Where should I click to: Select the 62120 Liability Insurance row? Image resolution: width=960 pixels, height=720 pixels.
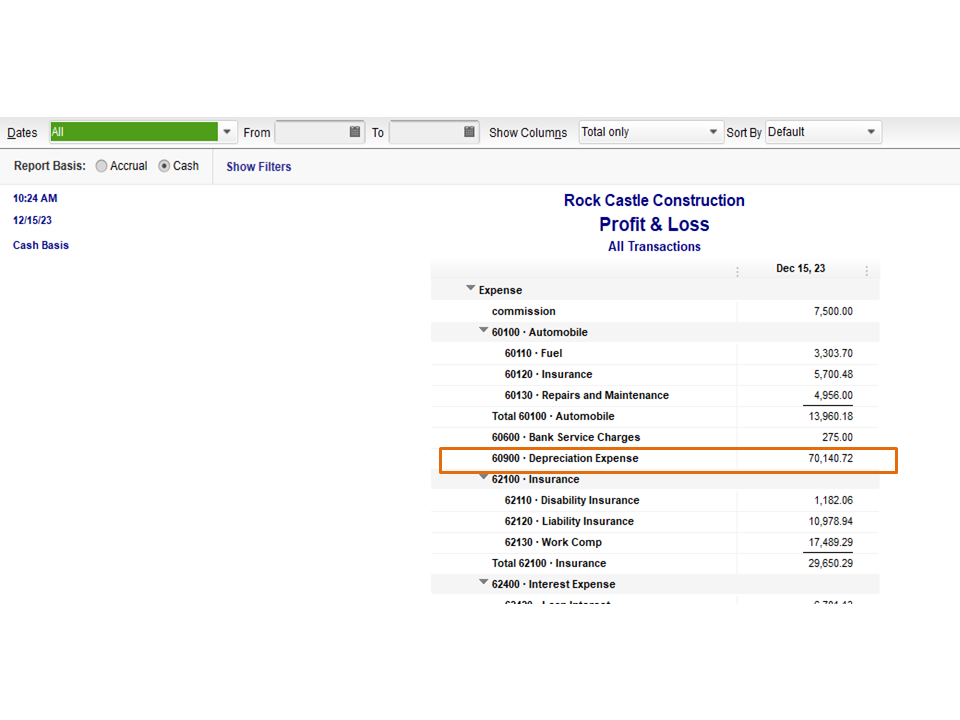point(655,521)
